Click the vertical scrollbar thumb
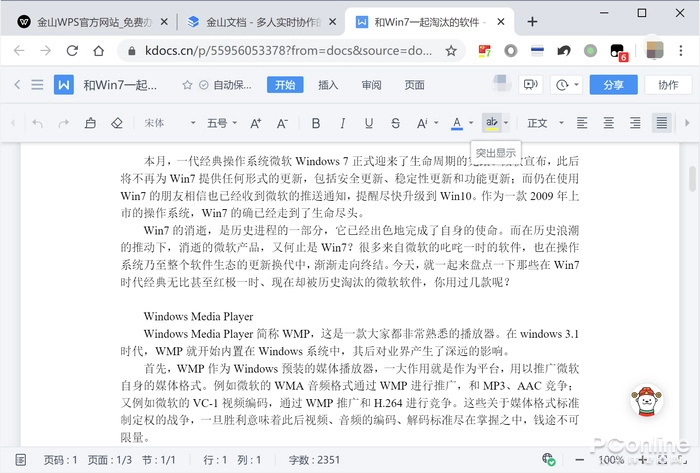The image size is (700, 473). (692, 178)
